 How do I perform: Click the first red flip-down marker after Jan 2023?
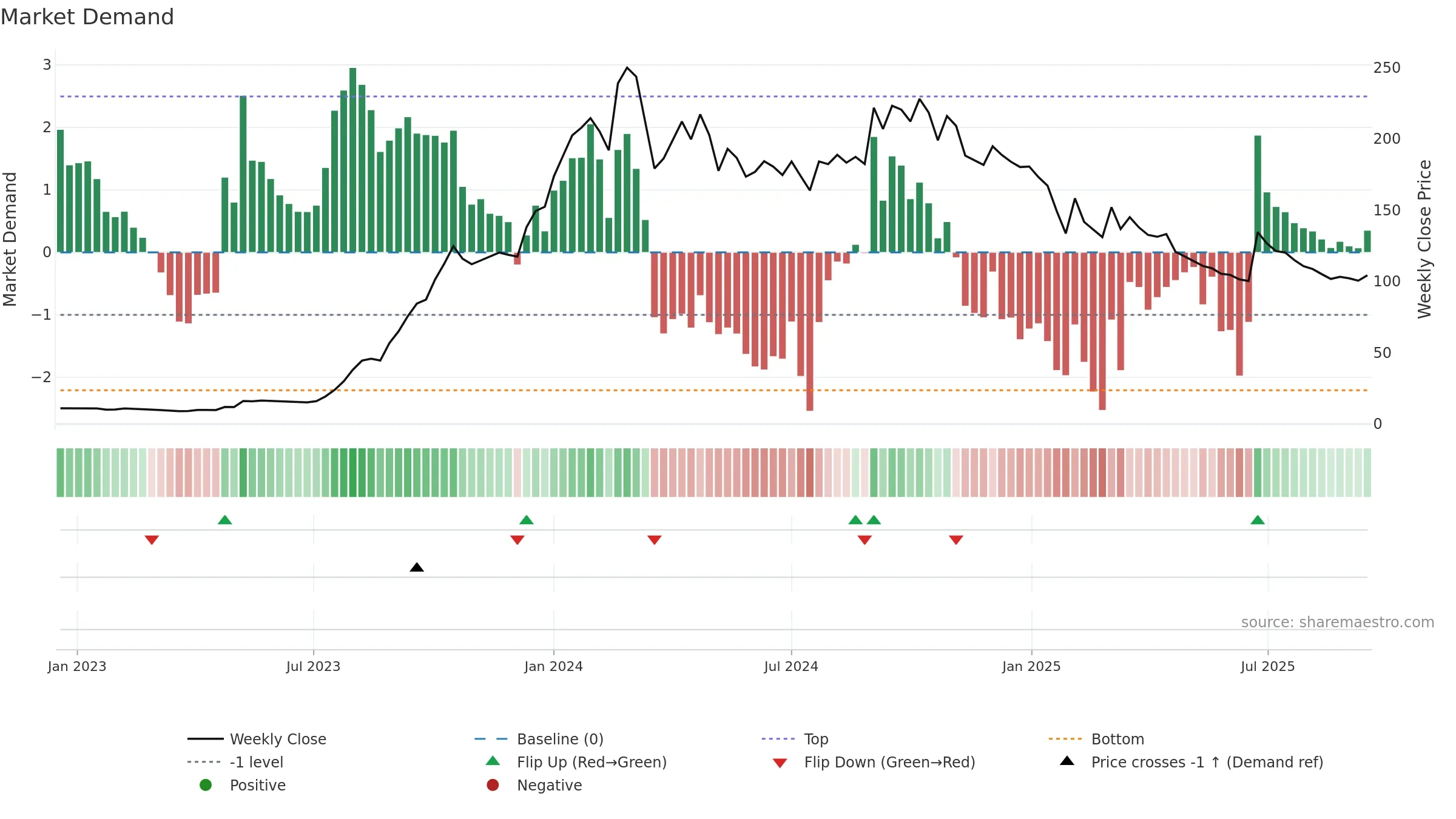(152, 540)
